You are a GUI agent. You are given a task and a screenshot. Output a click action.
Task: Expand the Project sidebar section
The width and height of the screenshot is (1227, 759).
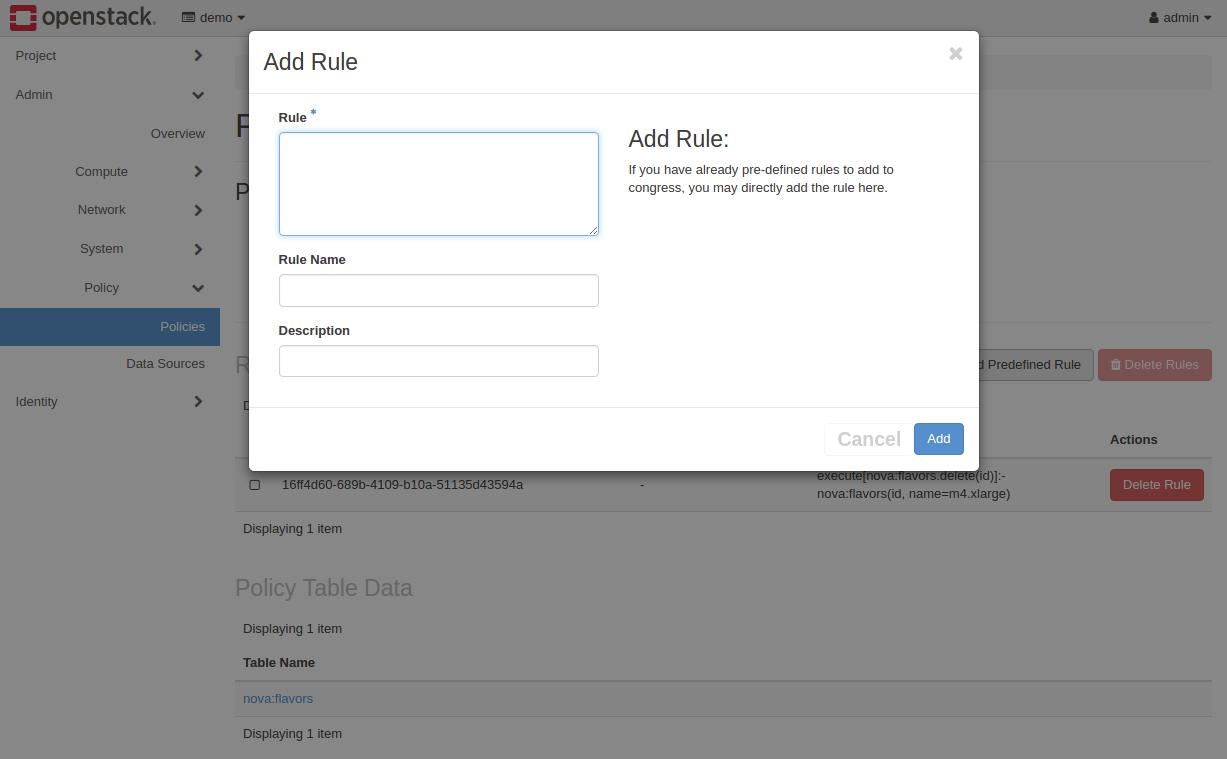pos(110,56)
